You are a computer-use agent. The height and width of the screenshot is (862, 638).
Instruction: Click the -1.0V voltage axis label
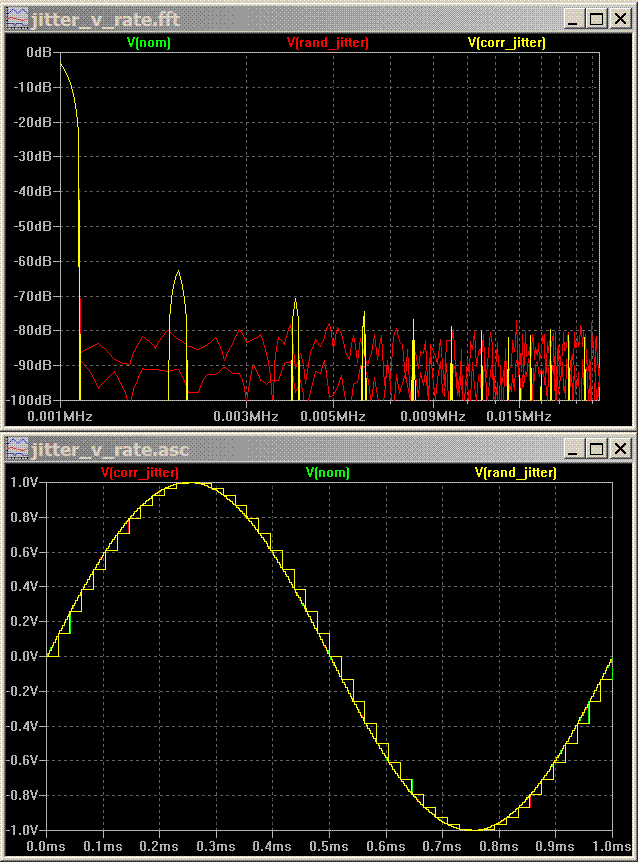tap(22, 830)
